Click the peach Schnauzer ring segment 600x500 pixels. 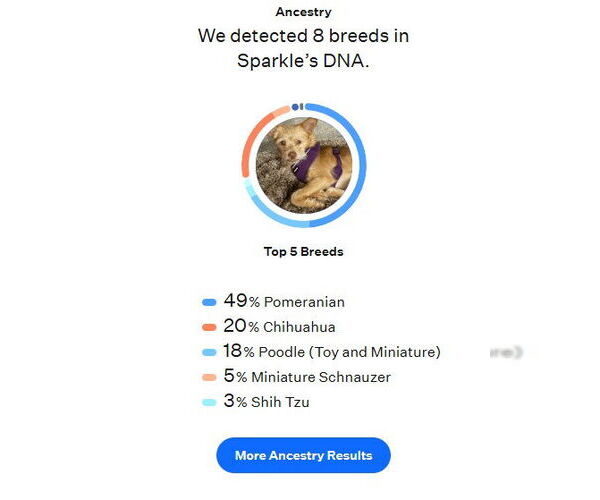coord(281,111)
